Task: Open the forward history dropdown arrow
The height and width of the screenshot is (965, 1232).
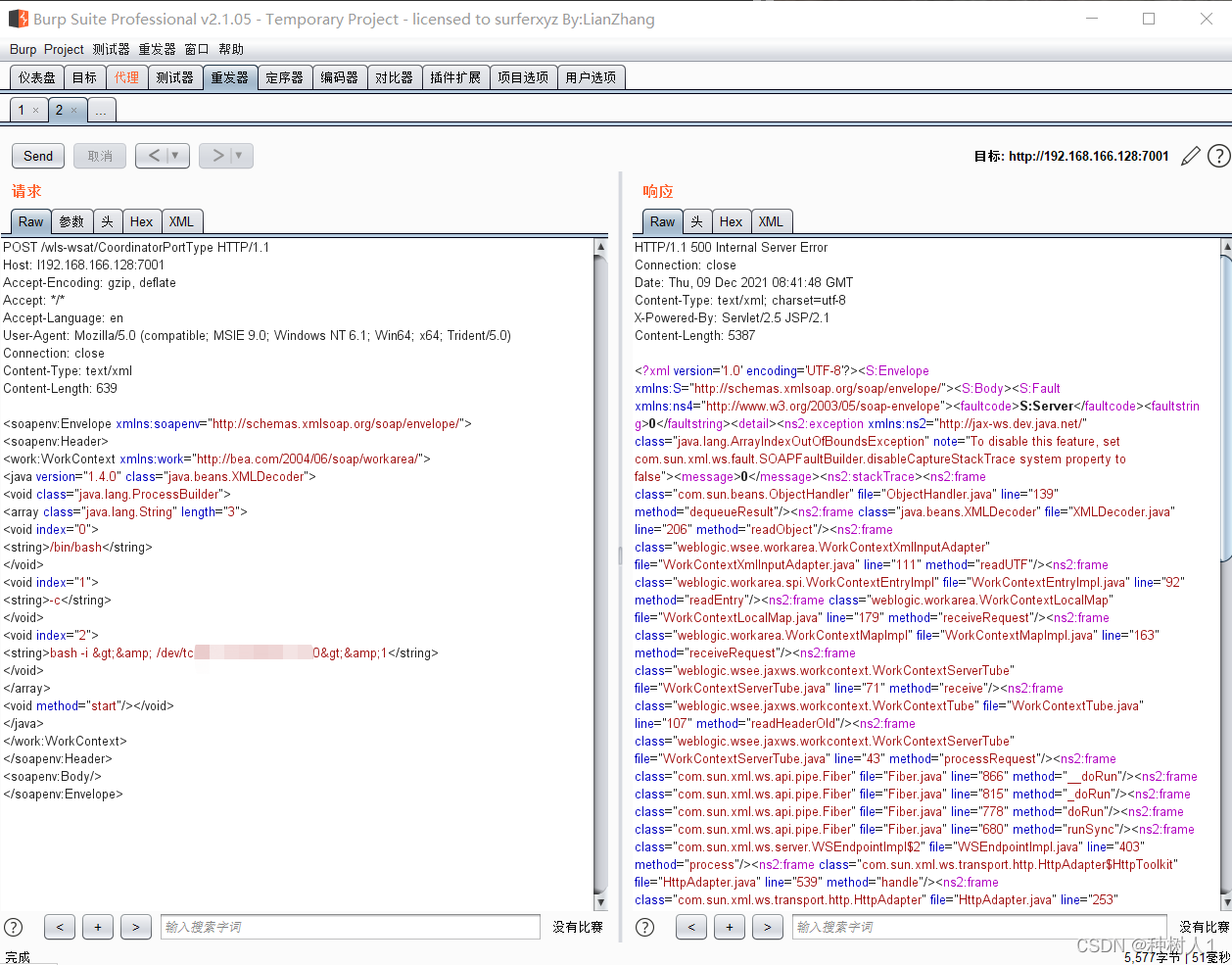Action: coord(240,156)
